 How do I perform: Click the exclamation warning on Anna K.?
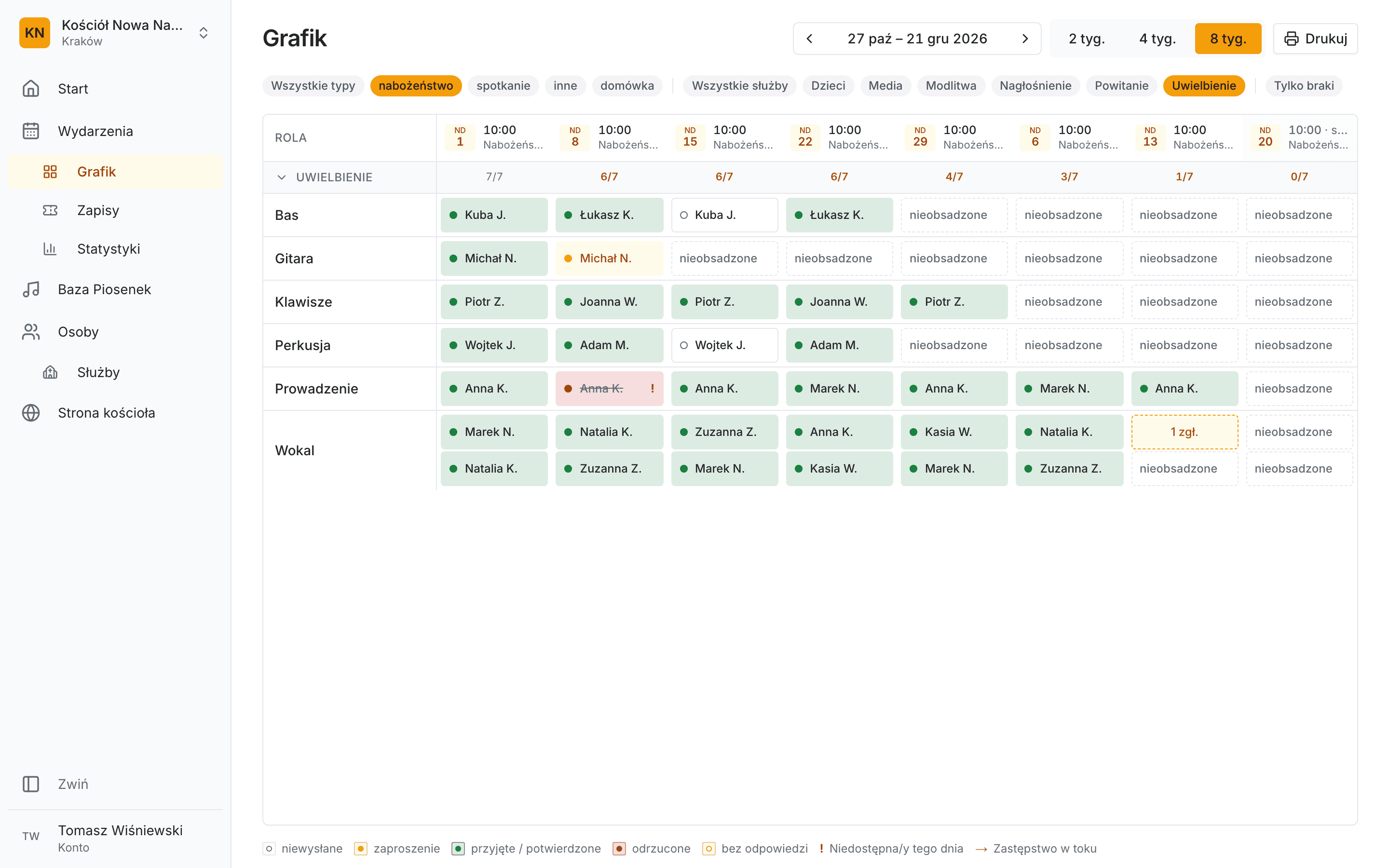(653, 389)
